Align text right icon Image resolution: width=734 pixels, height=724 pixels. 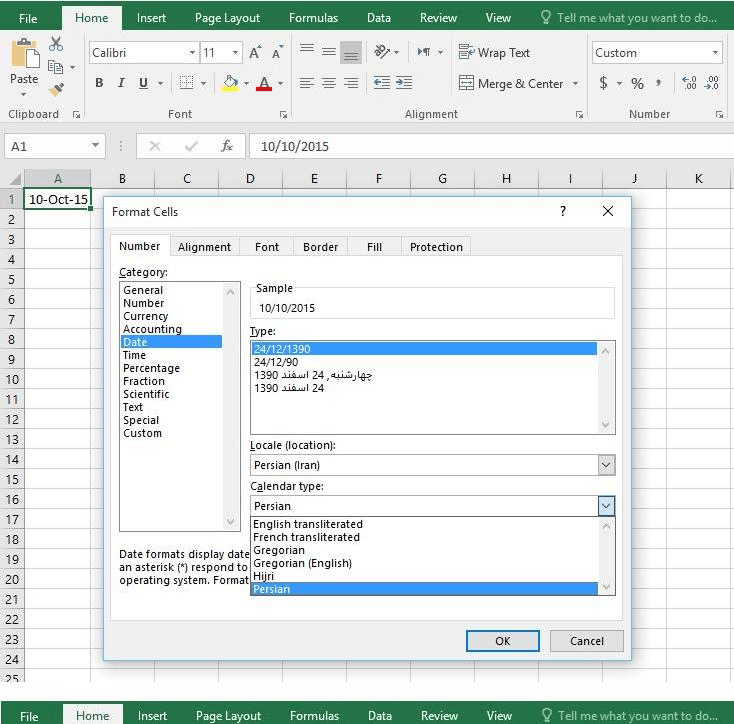351,83
